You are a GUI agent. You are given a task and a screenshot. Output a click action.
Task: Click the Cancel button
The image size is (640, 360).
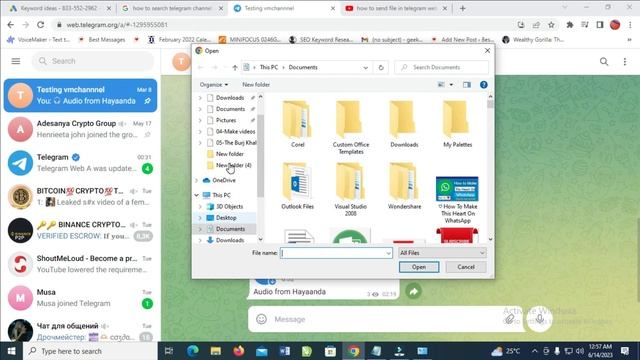(466, 267)
